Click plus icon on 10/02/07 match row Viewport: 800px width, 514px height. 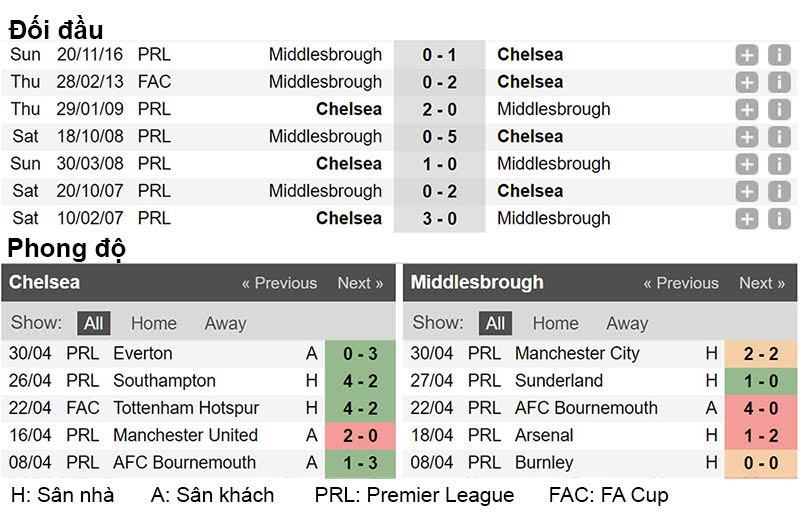(747, 218)
